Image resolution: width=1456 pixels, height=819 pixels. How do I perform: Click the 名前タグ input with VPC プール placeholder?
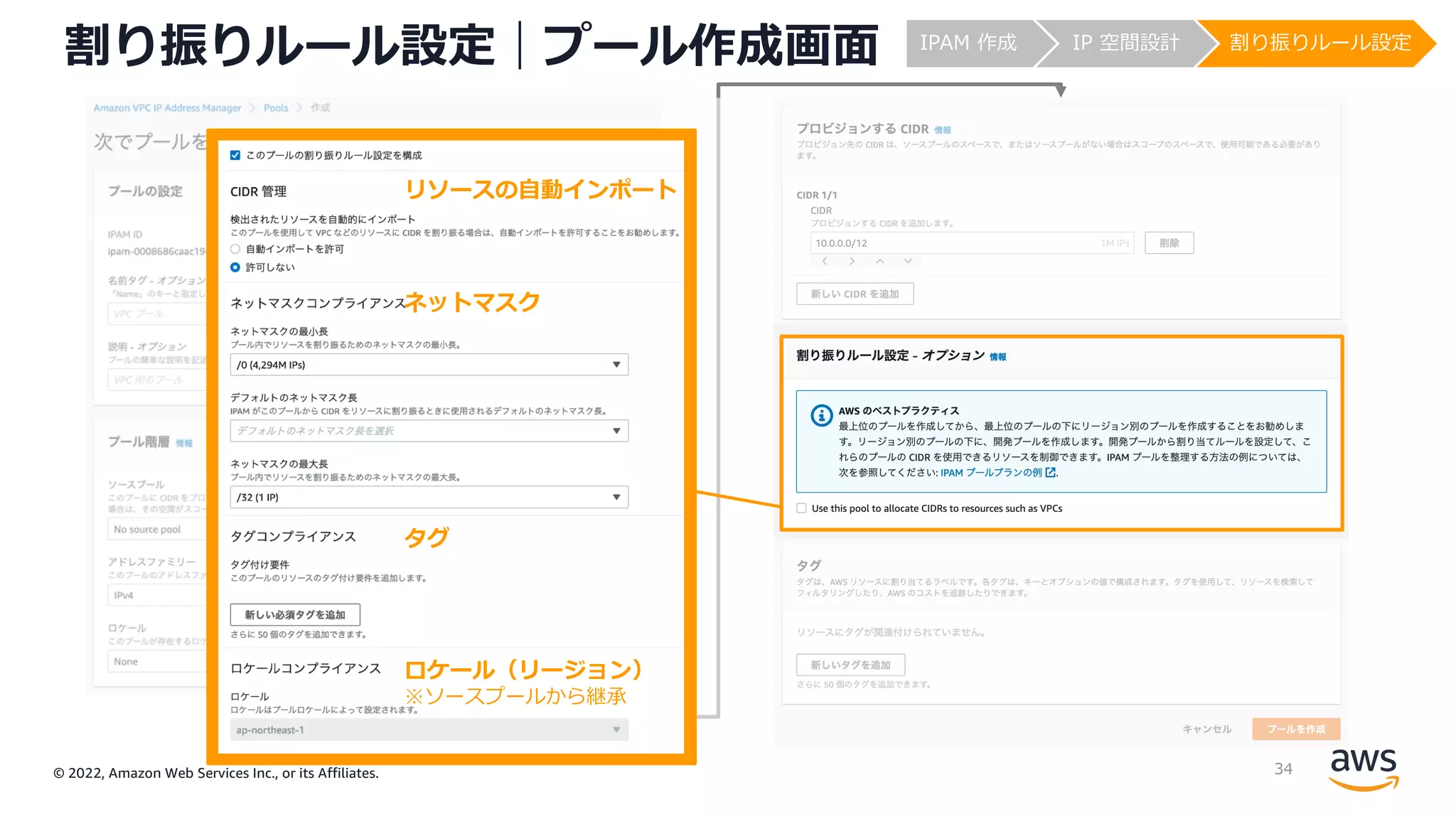[x=157, y=314]
